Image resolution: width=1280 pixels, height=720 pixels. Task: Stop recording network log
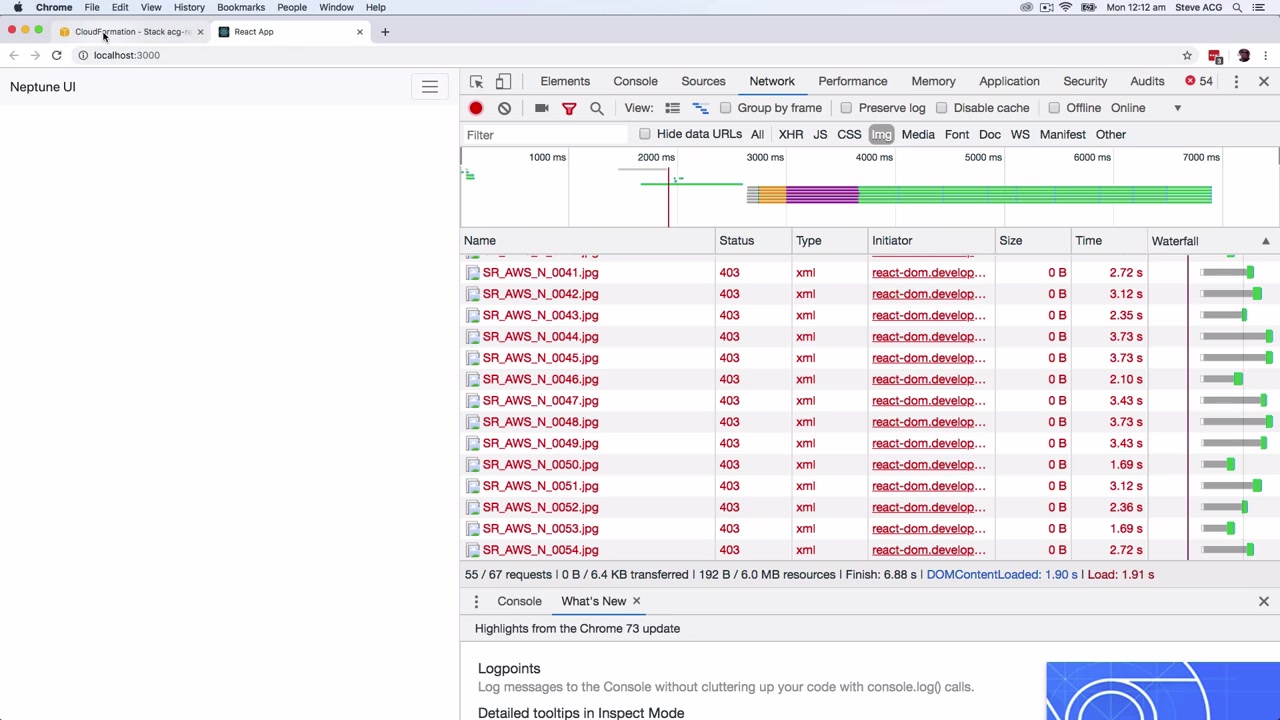[476, 108]
